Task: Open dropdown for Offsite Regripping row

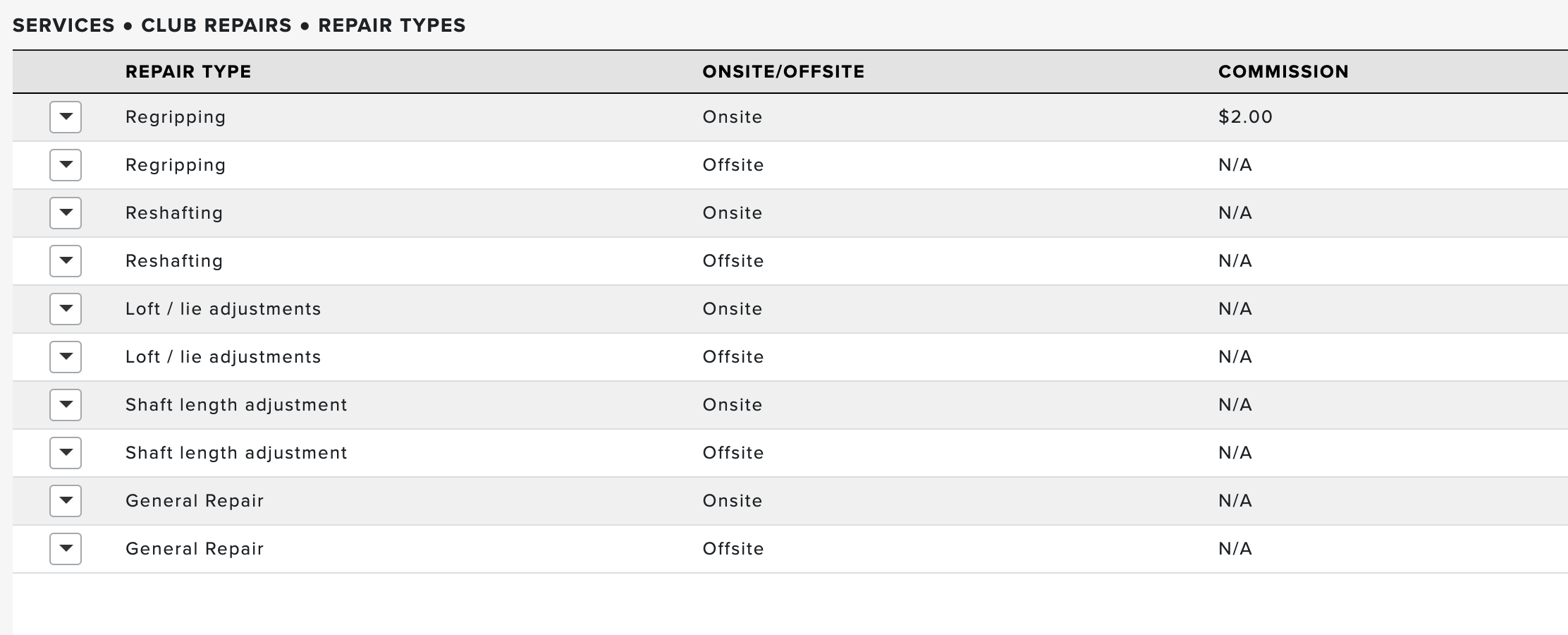Action: (x=66, y=165)
